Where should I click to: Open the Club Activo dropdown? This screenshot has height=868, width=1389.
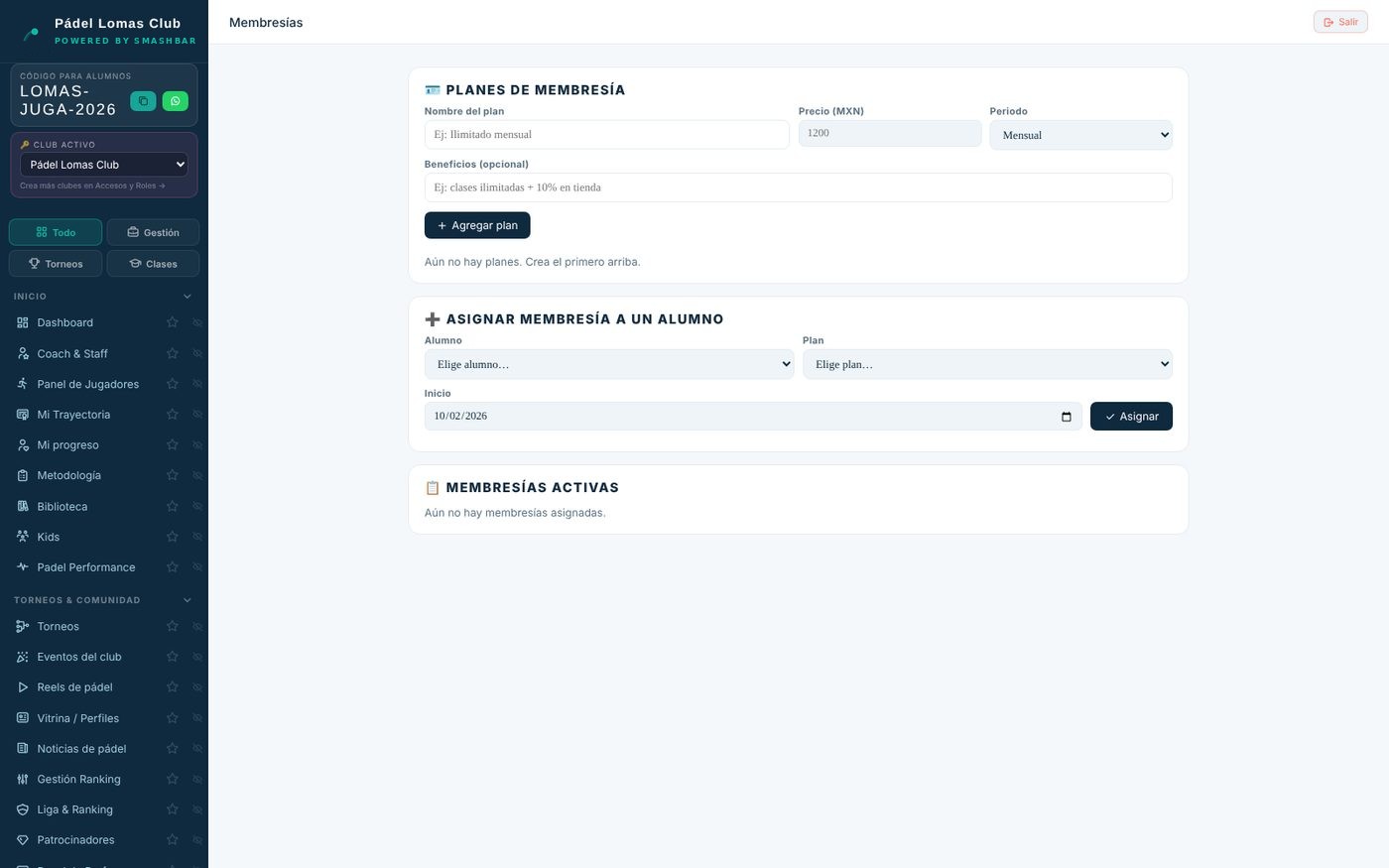click(104, 165)
